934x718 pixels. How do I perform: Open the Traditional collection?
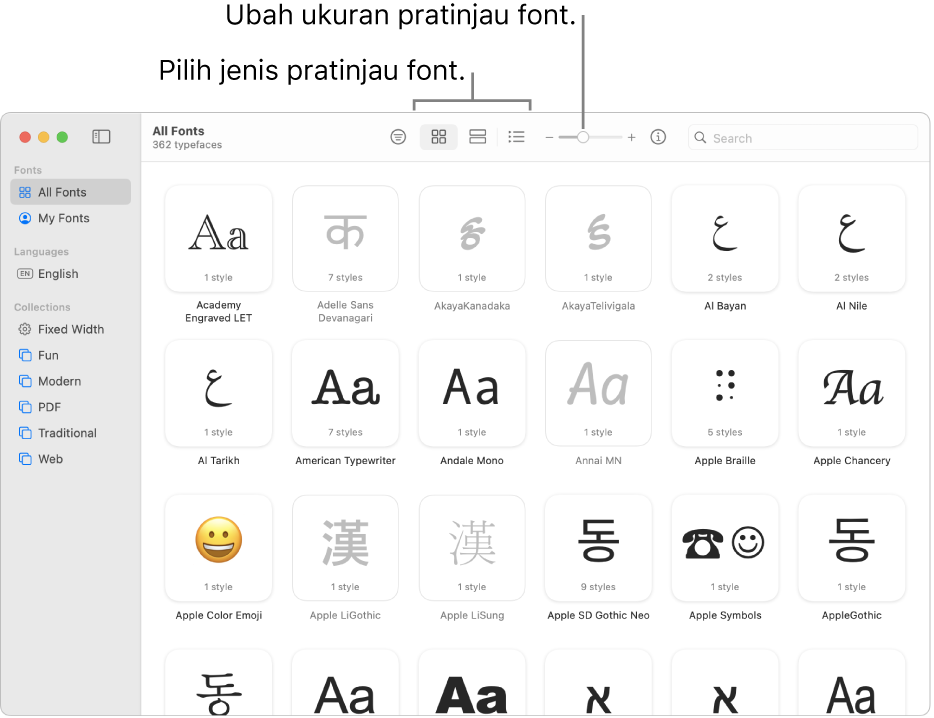[70, 433]
